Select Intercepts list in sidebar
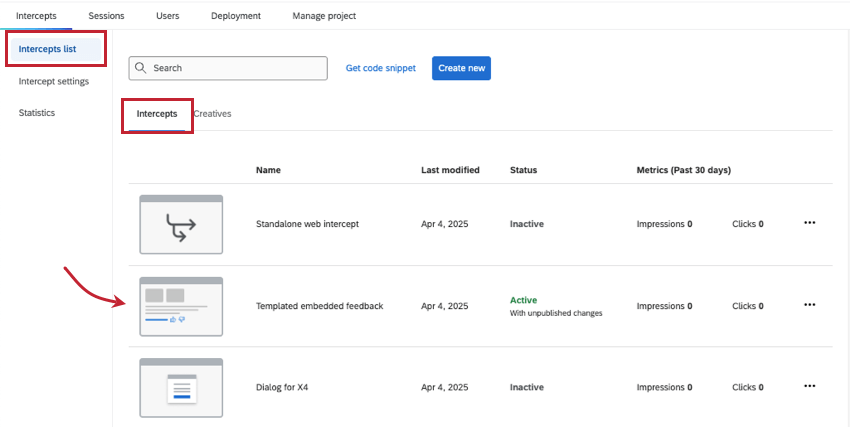Viewport: 850px width, 427px height. coord(47,49)
